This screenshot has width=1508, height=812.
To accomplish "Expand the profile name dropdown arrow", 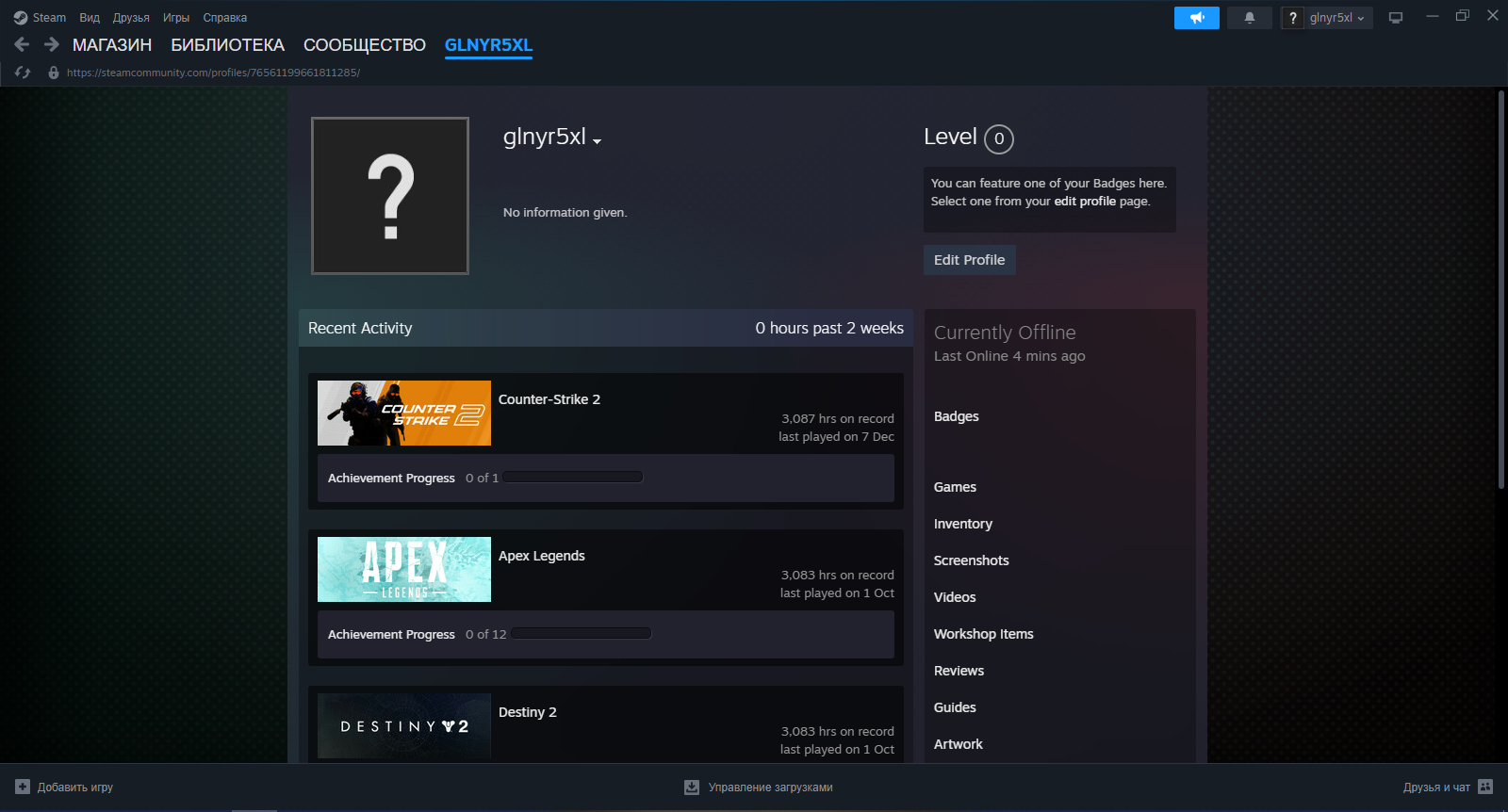I will point(598,141).
